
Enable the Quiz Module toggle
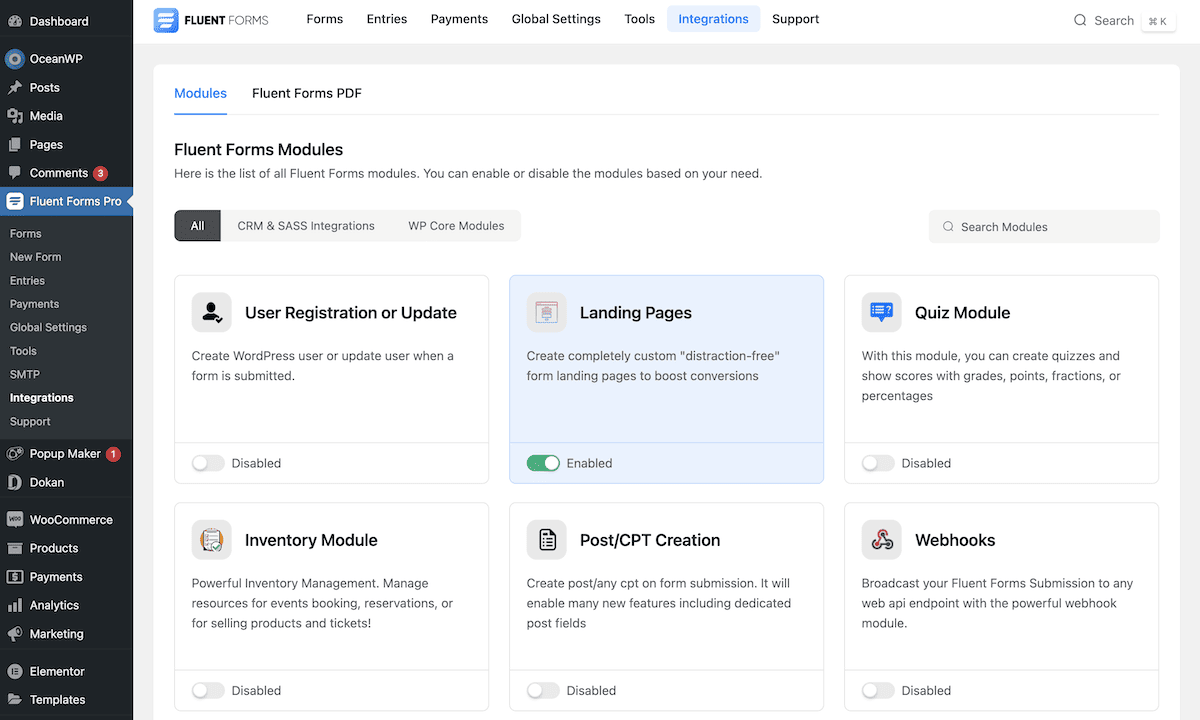click(878, 463)
